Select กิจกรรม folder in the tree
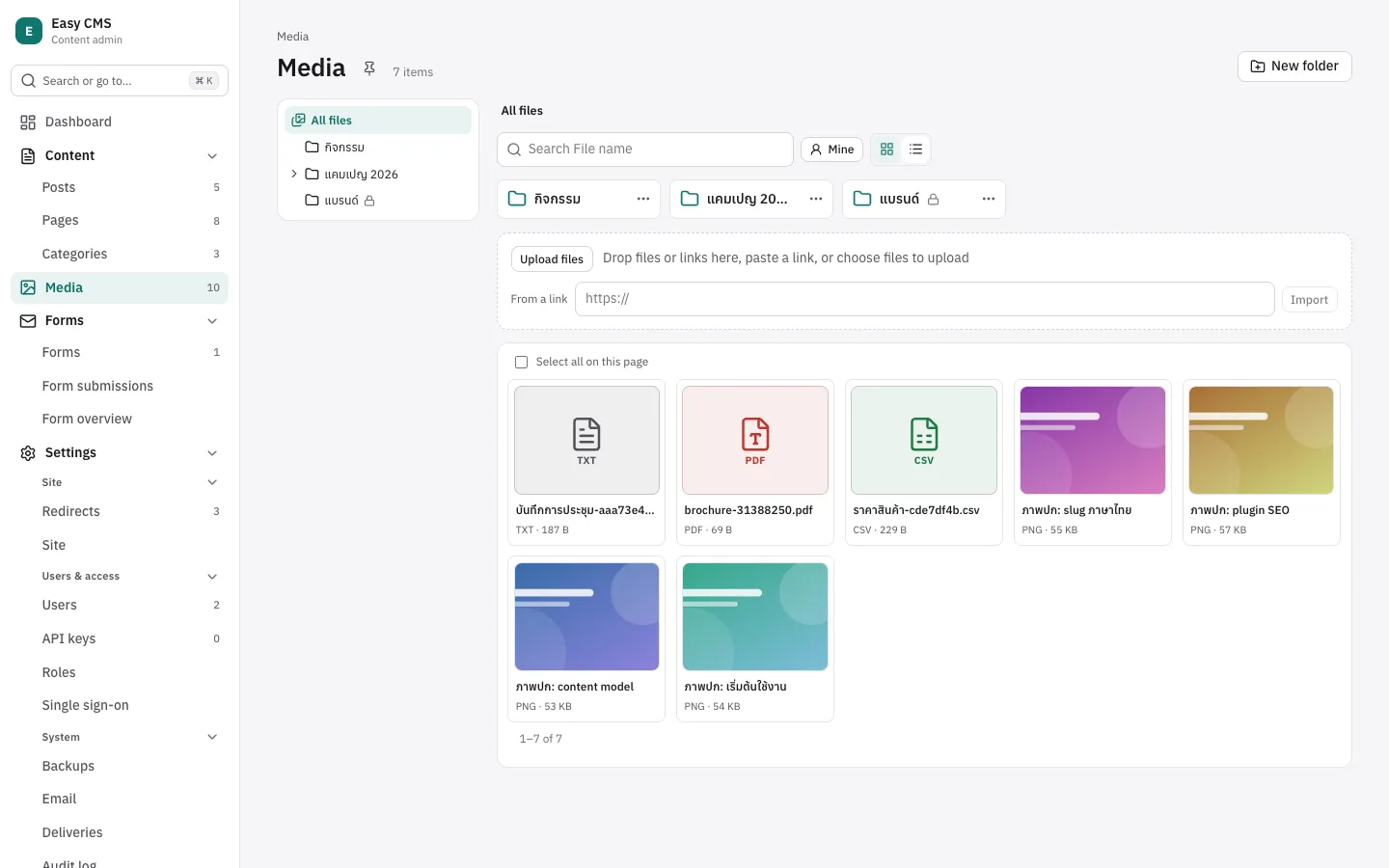Image resolution: width=1389 pixels, height=868 pixels. (x=378, y=148)
